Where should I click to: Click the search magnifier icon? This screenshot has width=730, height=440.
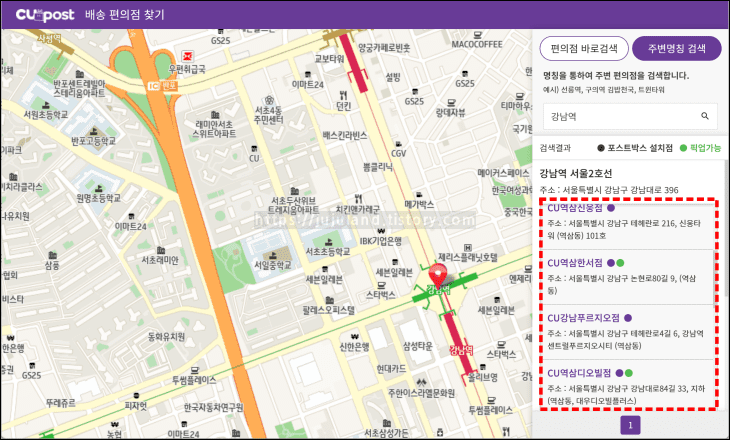coord(705,116)
